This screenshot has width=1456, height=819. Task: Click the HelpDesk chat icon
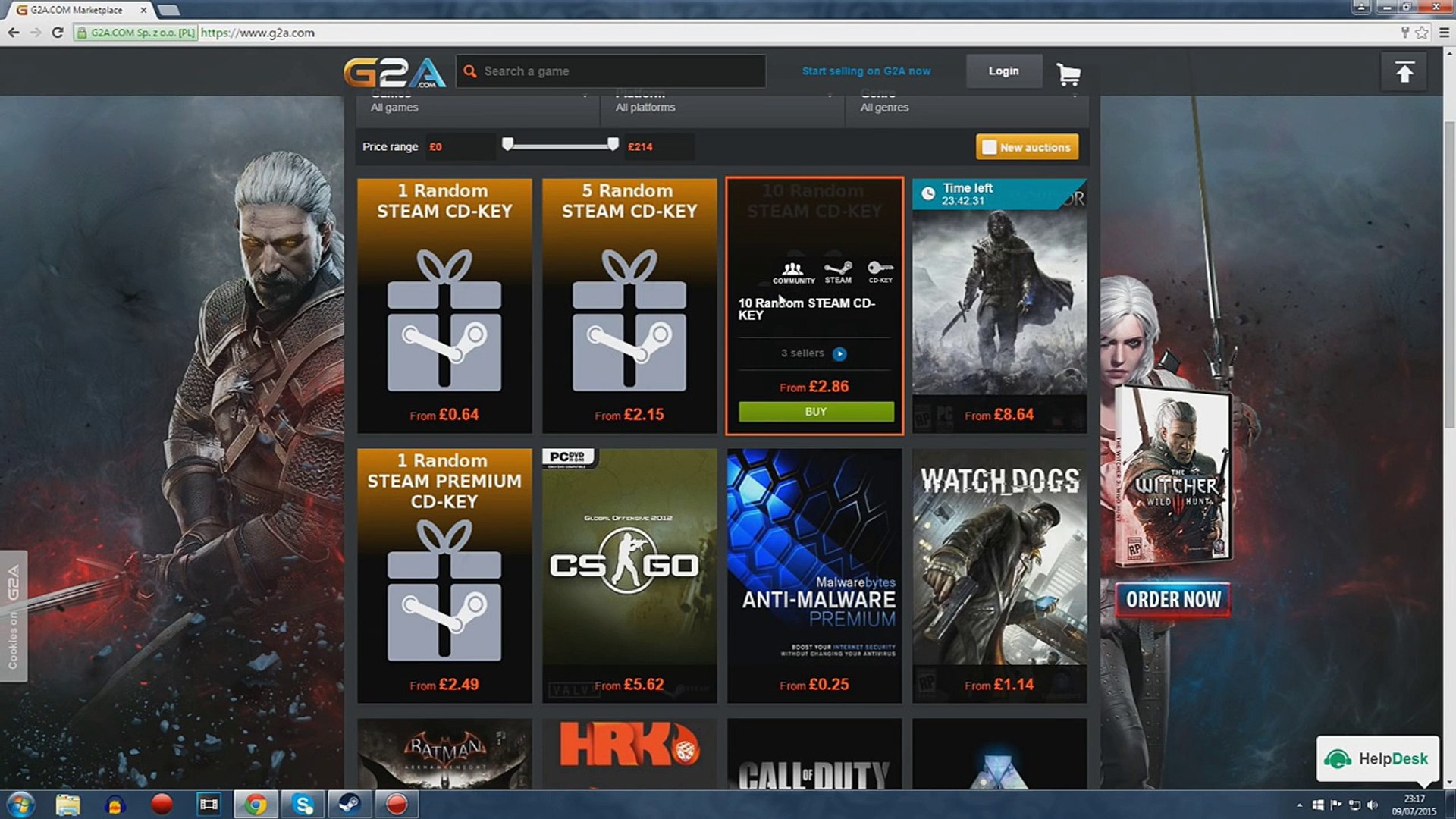(1378, 757)
